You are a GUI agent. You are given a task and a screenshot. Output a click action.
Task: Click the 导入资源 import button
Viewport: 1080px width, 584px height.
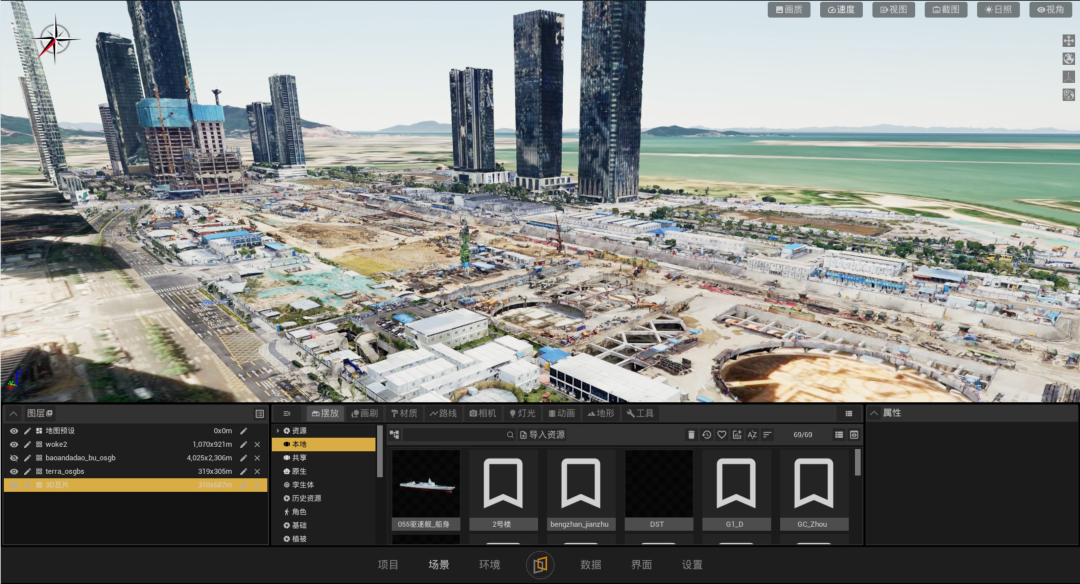tap(543, 435)
